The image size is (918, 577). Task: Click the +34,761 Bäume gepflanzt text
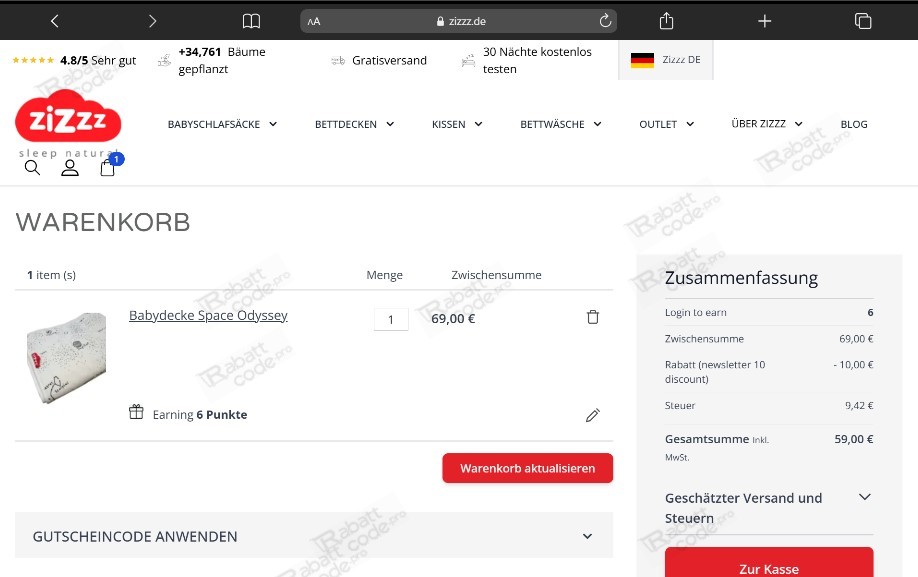pos(222,60)
